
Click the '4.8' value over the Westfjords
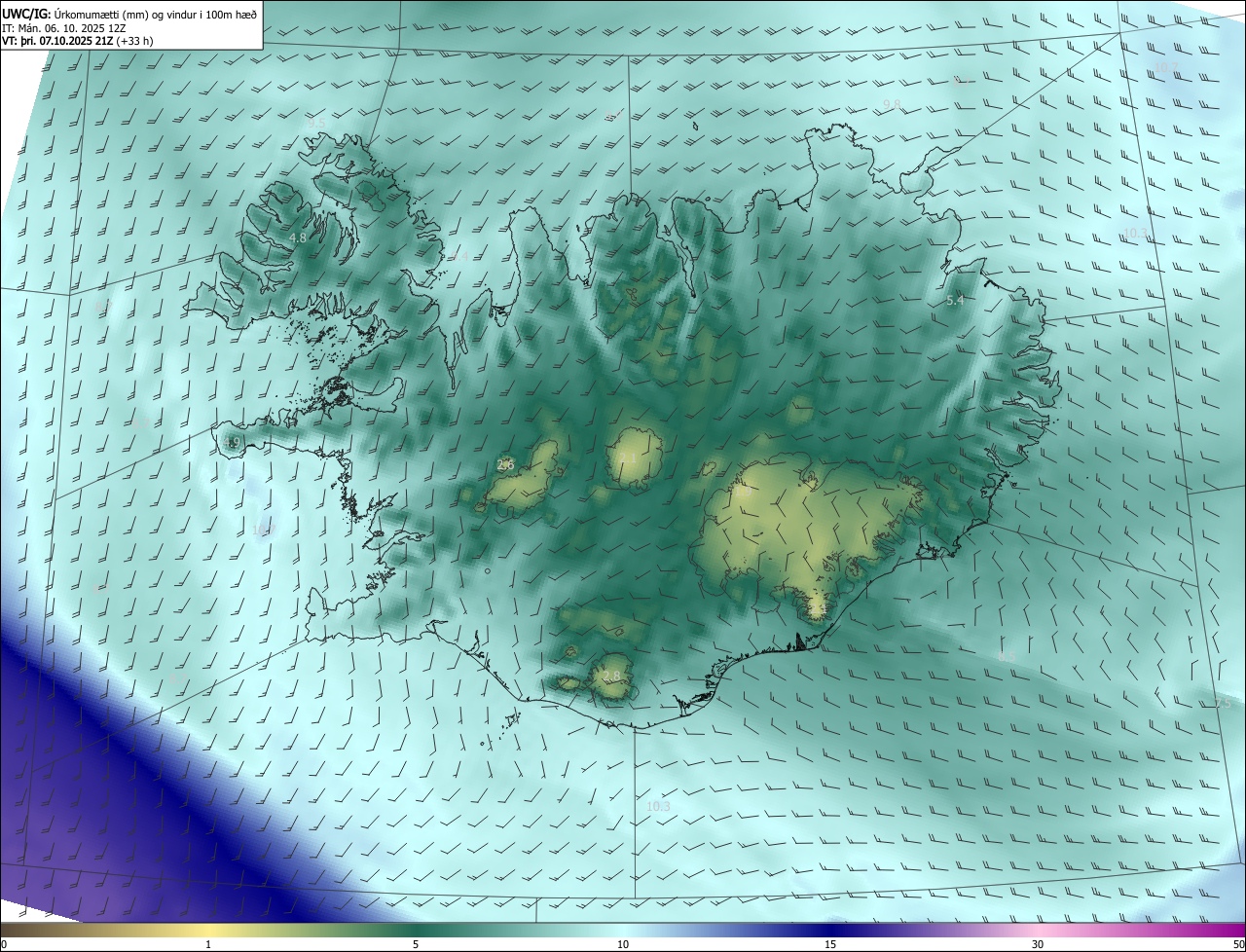299,238
